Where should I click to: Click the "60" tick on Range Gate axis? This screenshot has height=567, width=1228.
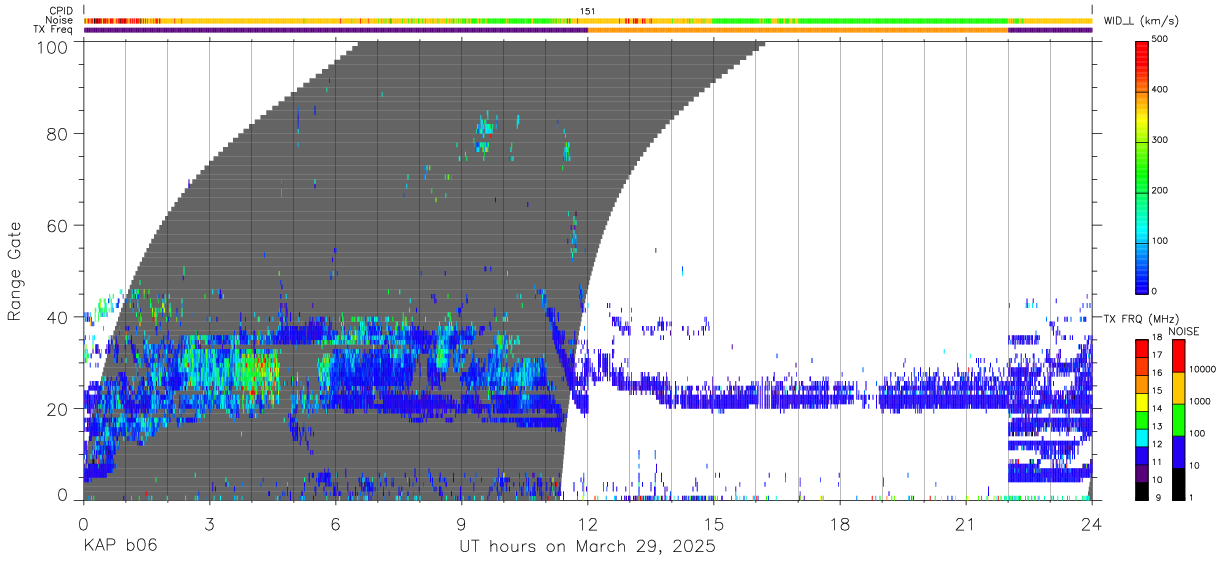pyautogui.click(x=58, y=225)
